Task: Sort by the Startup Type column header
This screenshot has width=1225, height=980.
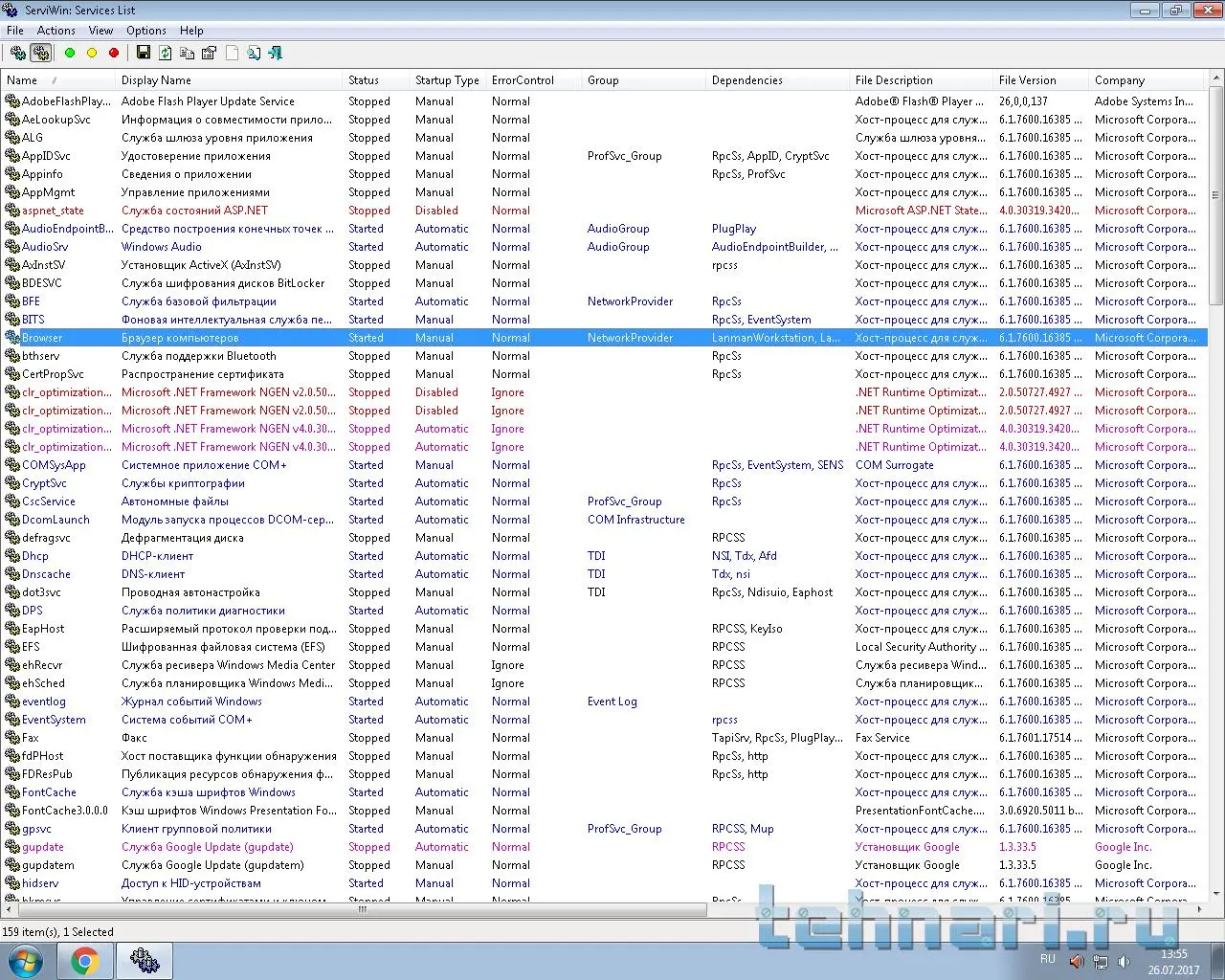Action: tap(447, 80)
